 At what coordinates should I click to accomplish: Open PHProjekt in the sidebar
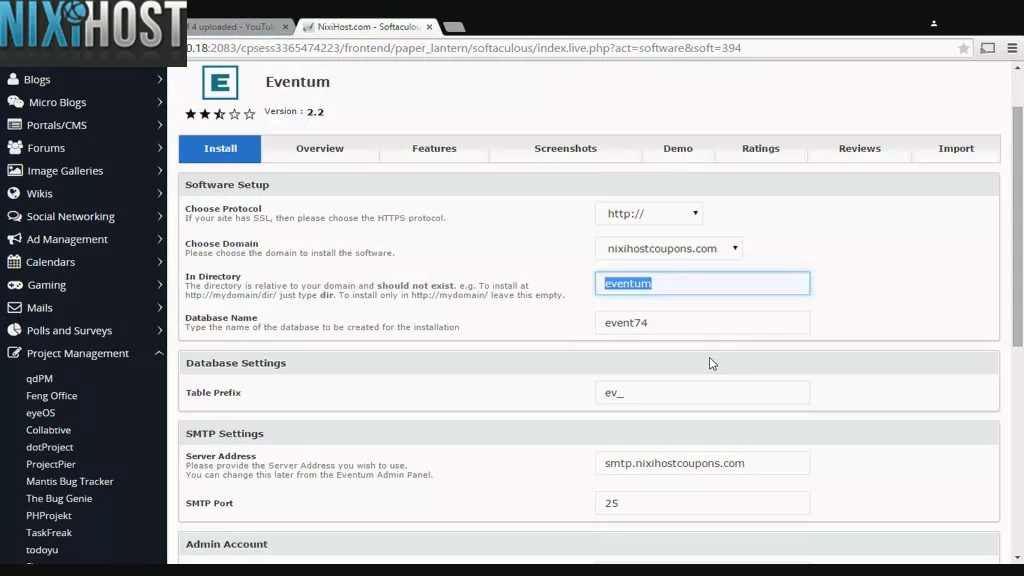pyautogui.click(x=49, y=515)
